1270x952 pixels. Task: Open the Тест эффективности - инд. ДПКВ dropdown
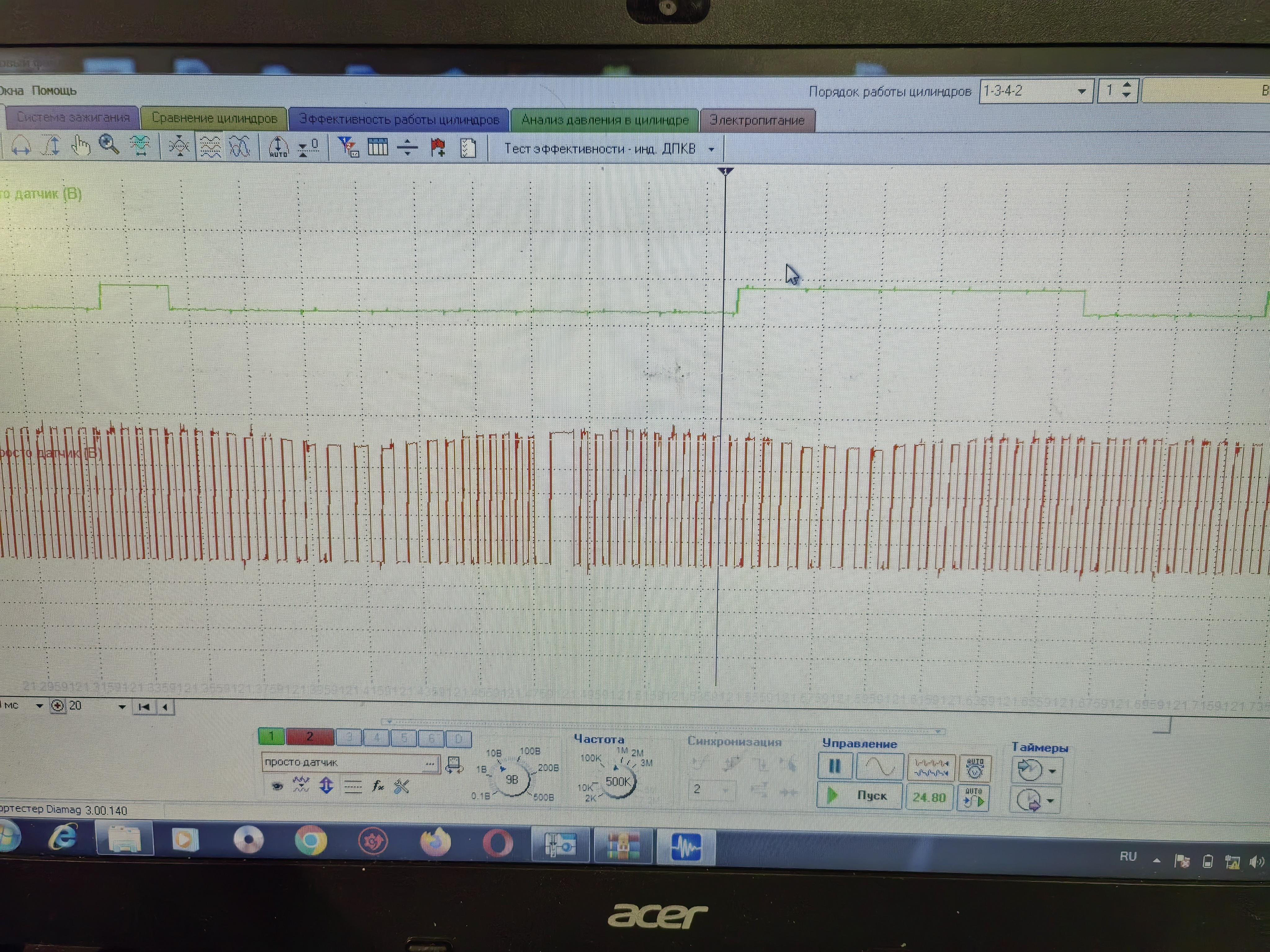(x=711, y=150)
